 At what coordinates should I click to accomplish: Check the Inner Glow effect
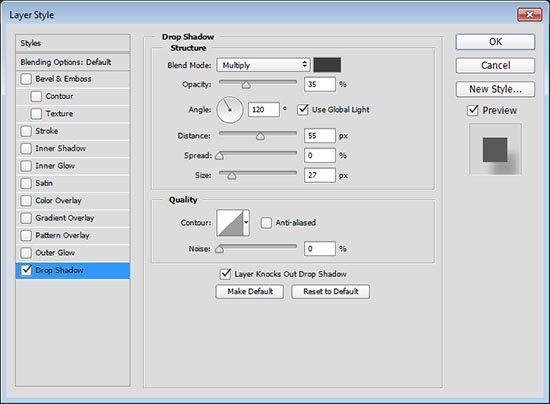coord(26,166)
